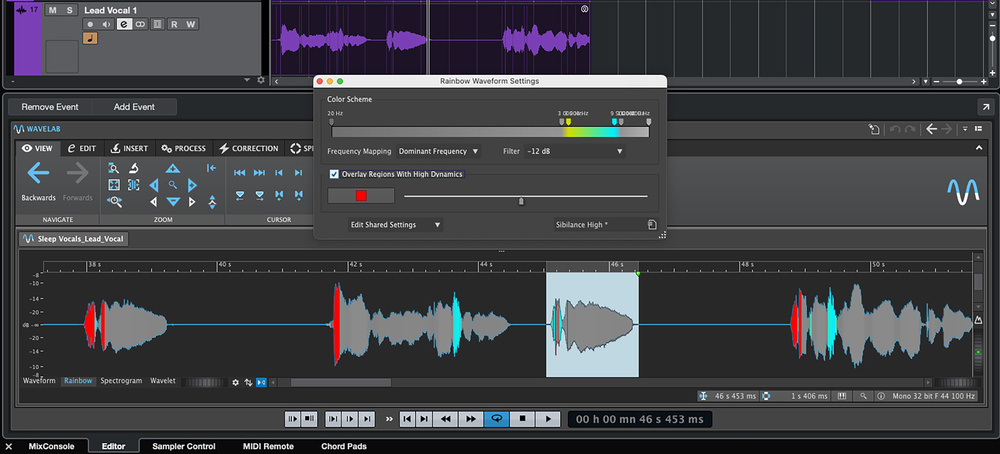Click Add Event button
The height and width of the screenshot is (454, 1000).
click(x=134, y=107)
